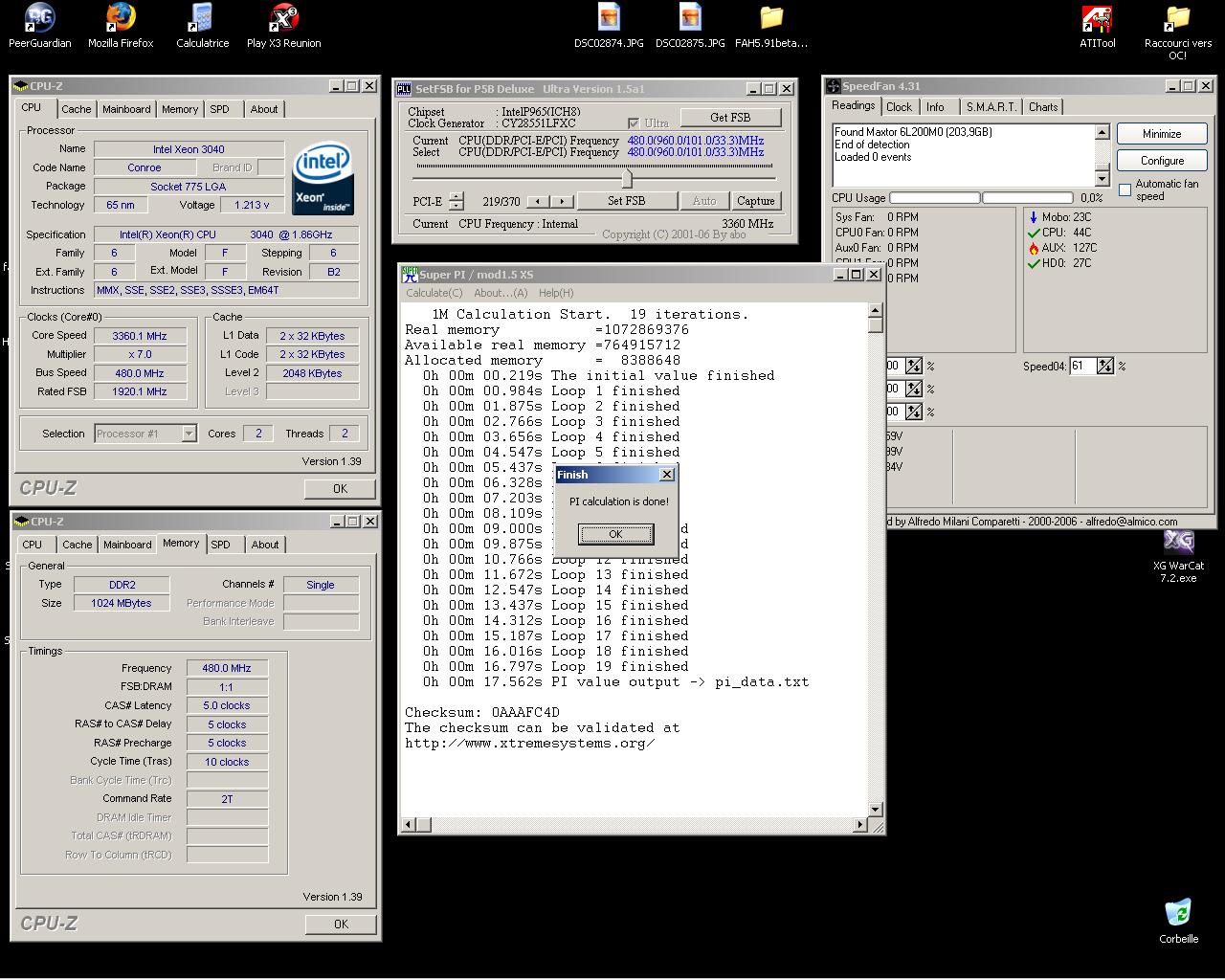Confirm OK in Finish dialog
1225x980 pixels.
pos(615,534)
